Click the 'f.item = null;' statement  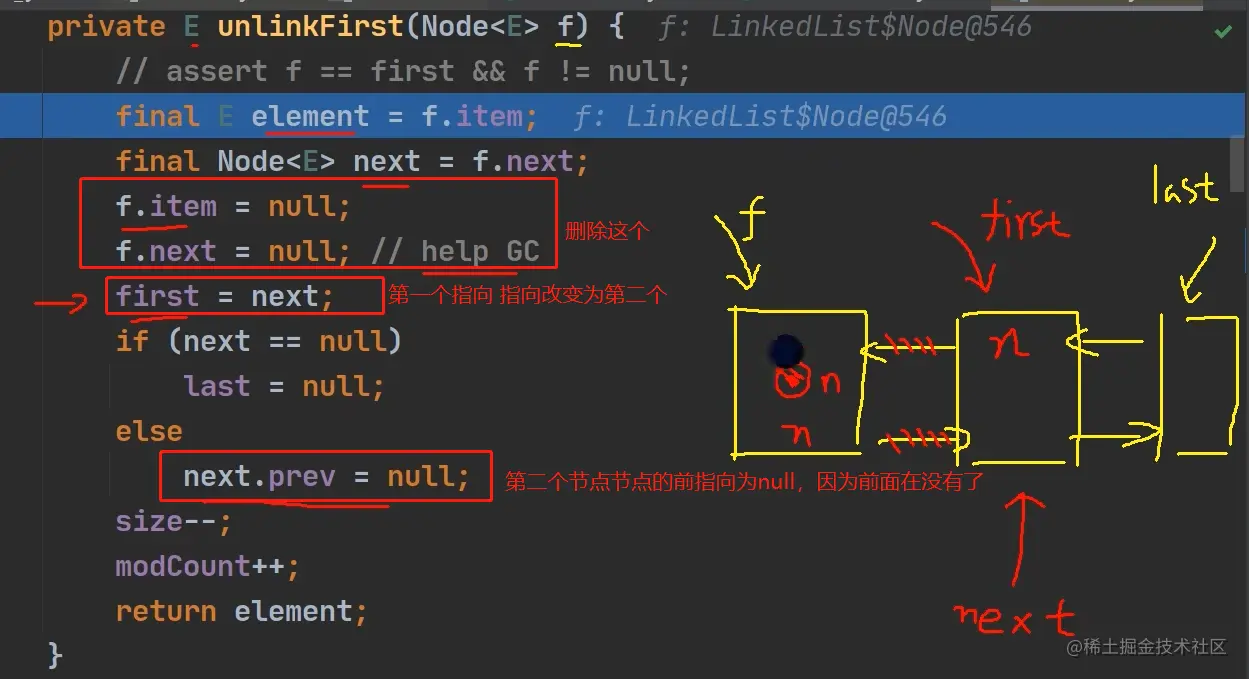pos(234,206)
